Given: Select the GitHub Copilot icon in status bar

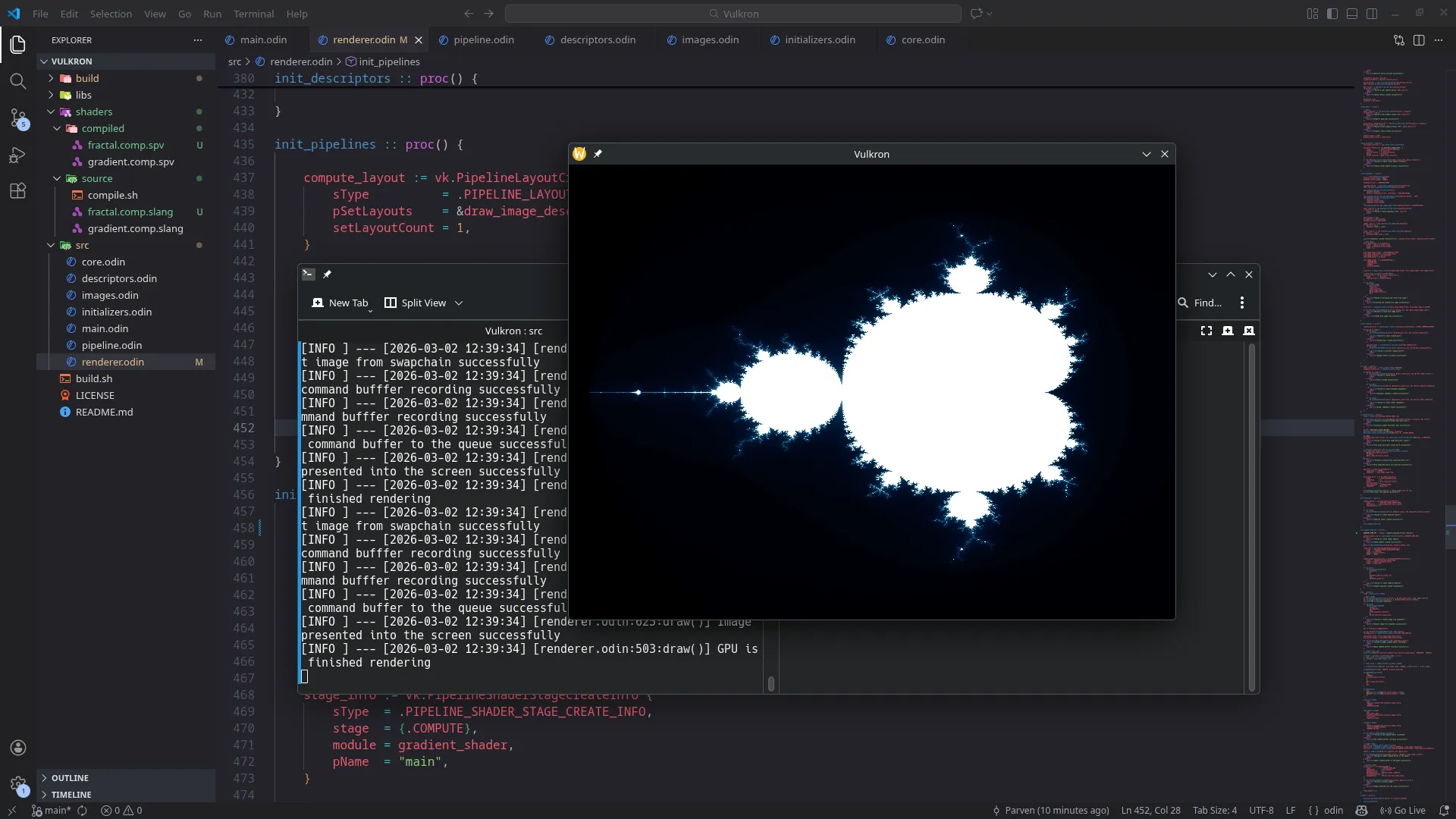Looking at the screenshot, I should pyautogui.click(x=1363, y=811).
